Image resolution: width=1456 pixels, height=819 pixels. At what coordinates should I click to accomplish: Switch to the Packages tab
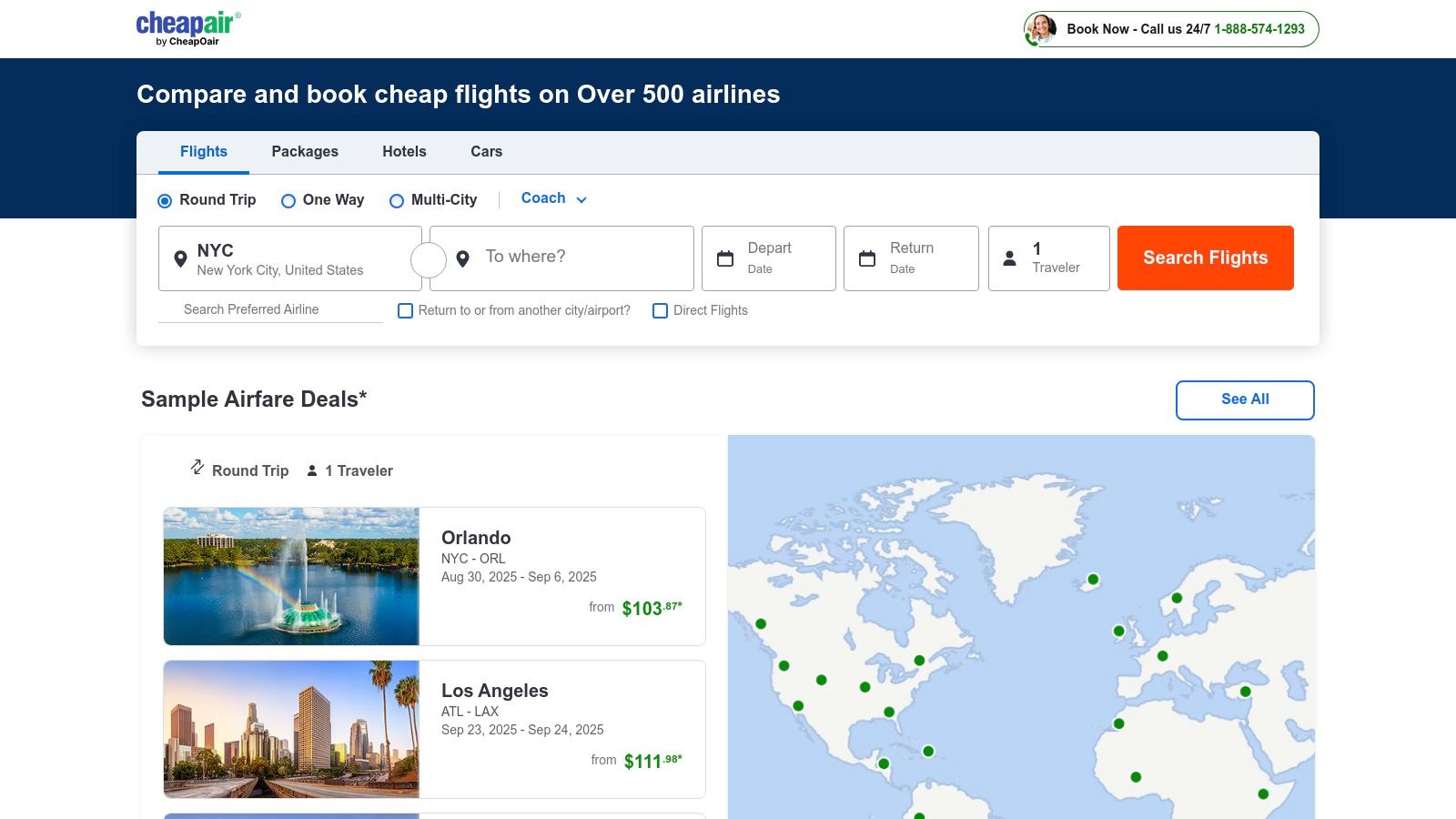[x=305, y=152]
